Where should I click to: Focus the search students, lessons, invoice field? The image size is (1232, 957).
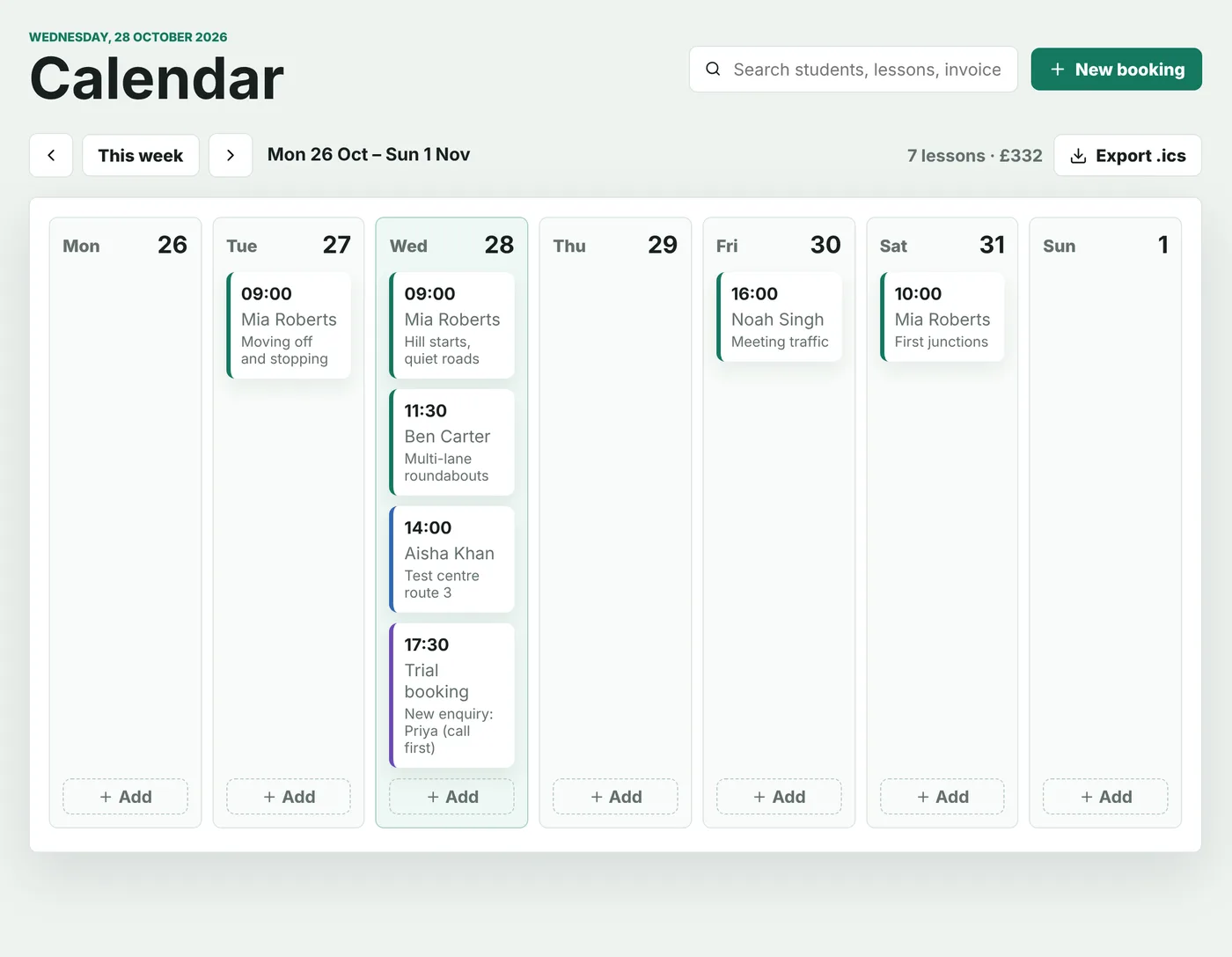click(x=854, y=70)
